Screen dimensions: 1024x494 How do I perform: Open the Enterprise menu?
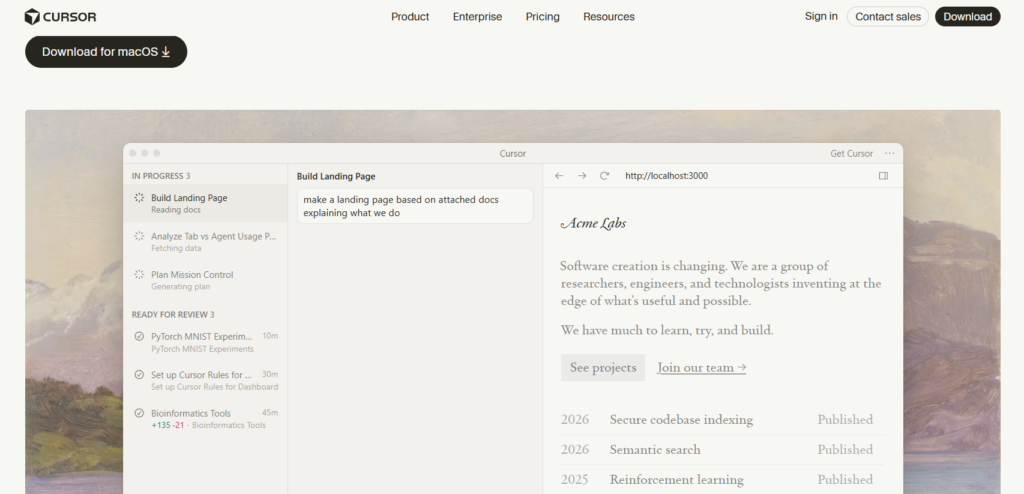pyautogui.click(x=477, y=17)
